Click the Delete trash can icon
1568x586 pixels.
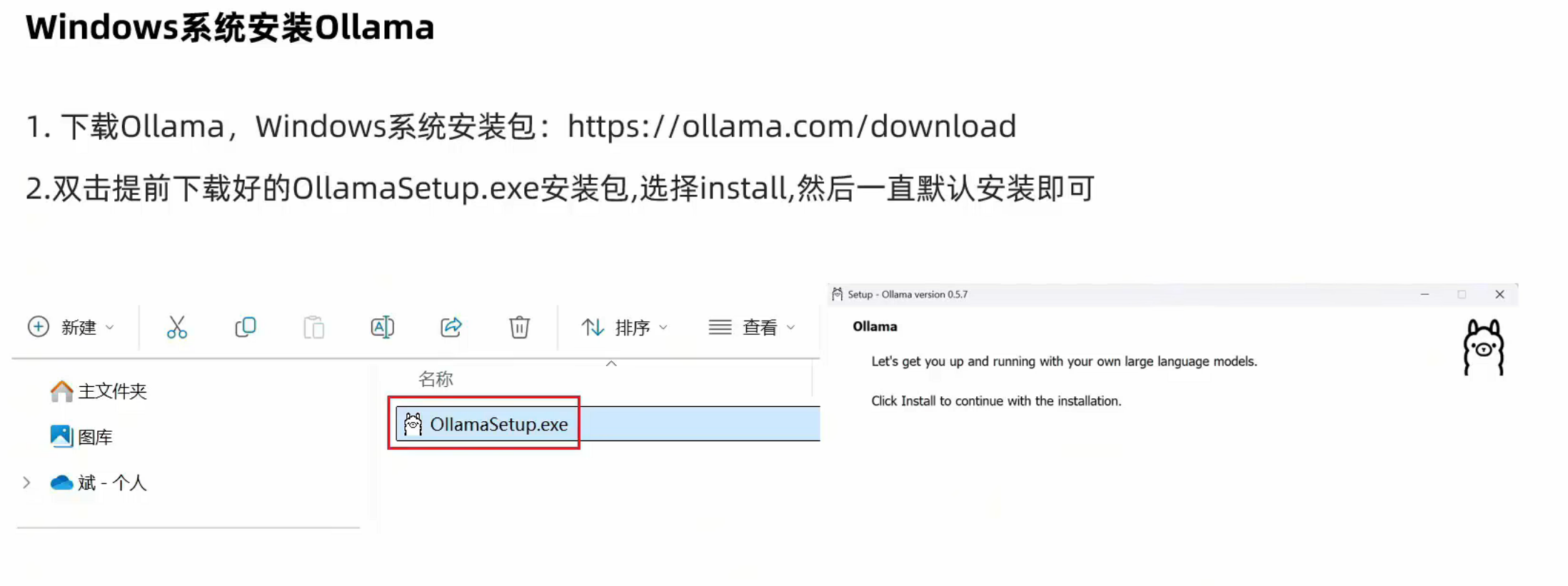click(x=519, y=327)
